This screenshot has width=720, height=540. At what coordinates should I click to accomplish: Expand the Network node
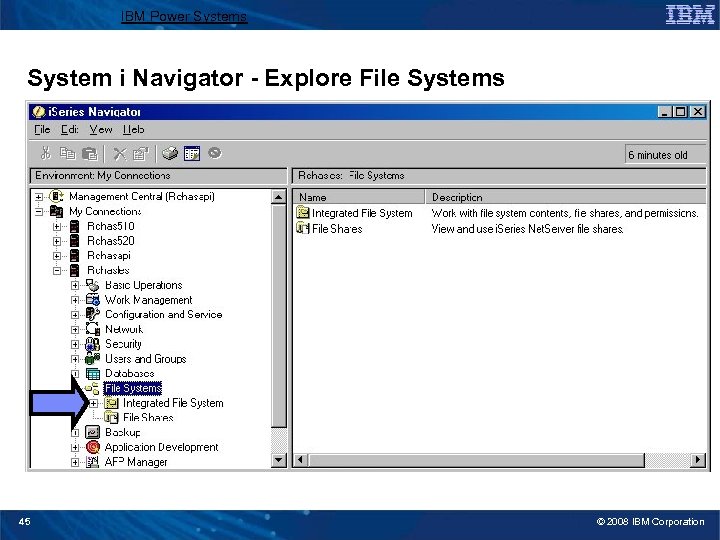coord(75,329)
